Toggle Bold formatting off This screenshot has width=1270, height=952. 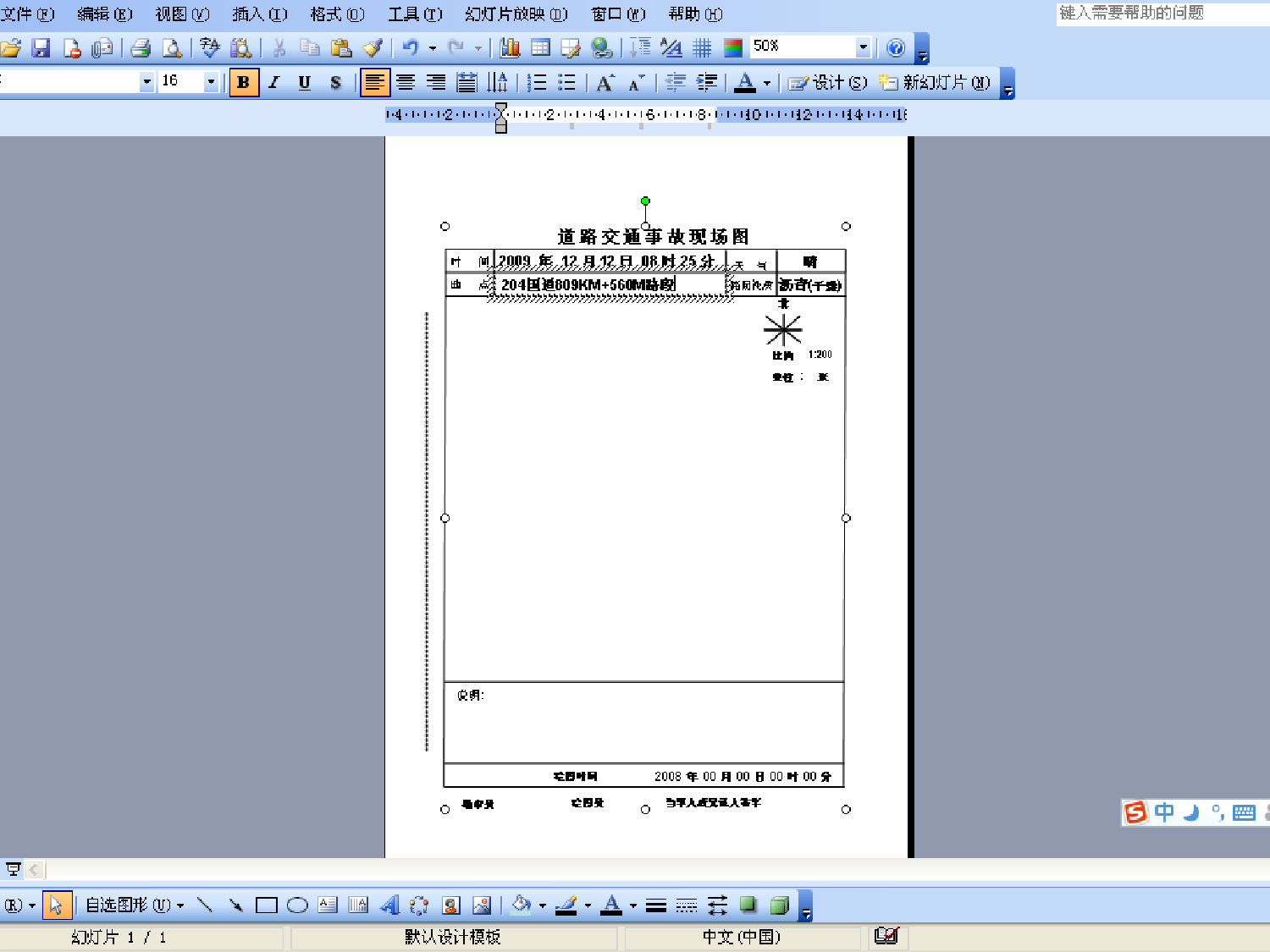244,83
